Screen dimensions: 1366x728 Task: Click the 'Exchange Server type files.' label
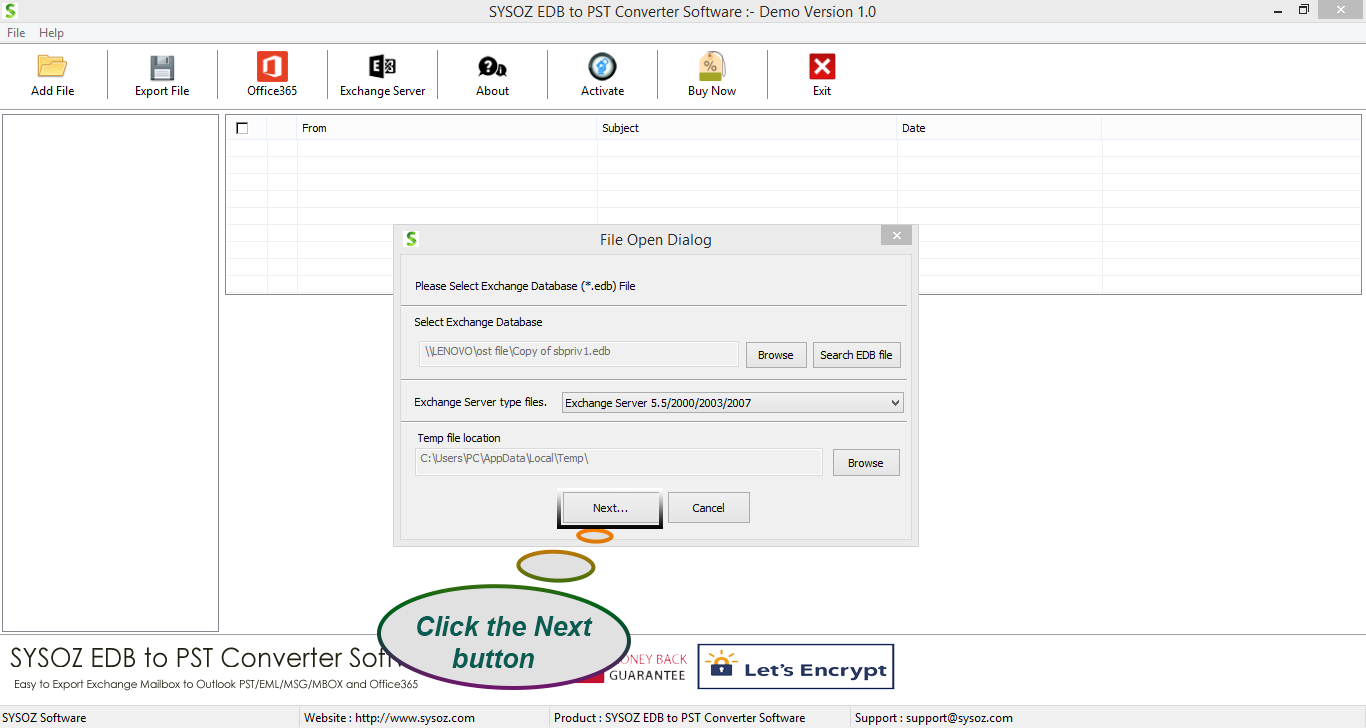[x=481, y=402]
